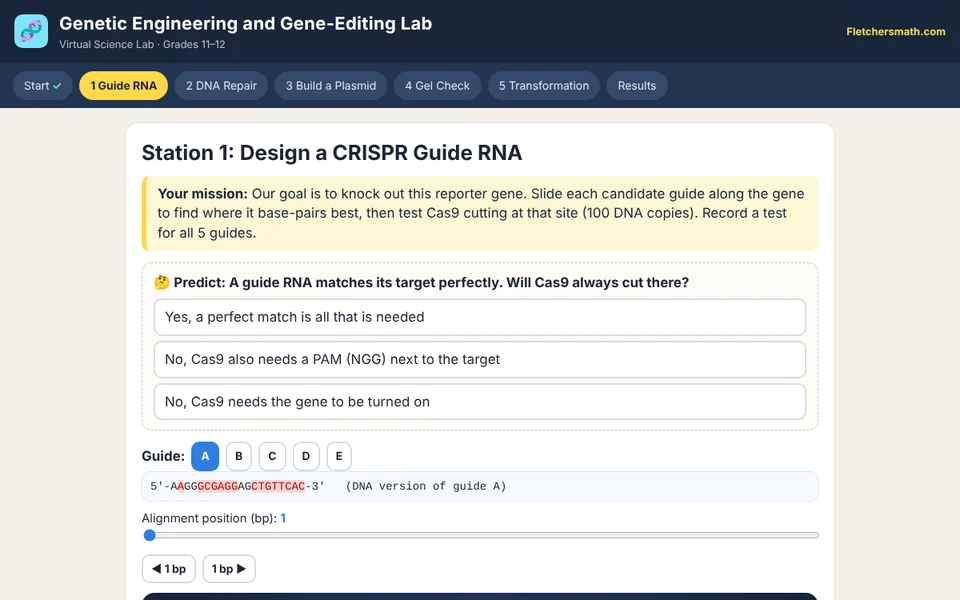Choose 'No, Cas9 also needs a PAM (NGG)' answer
The width and height of the screenshot is (960, 600).
(x=479, y=359)
